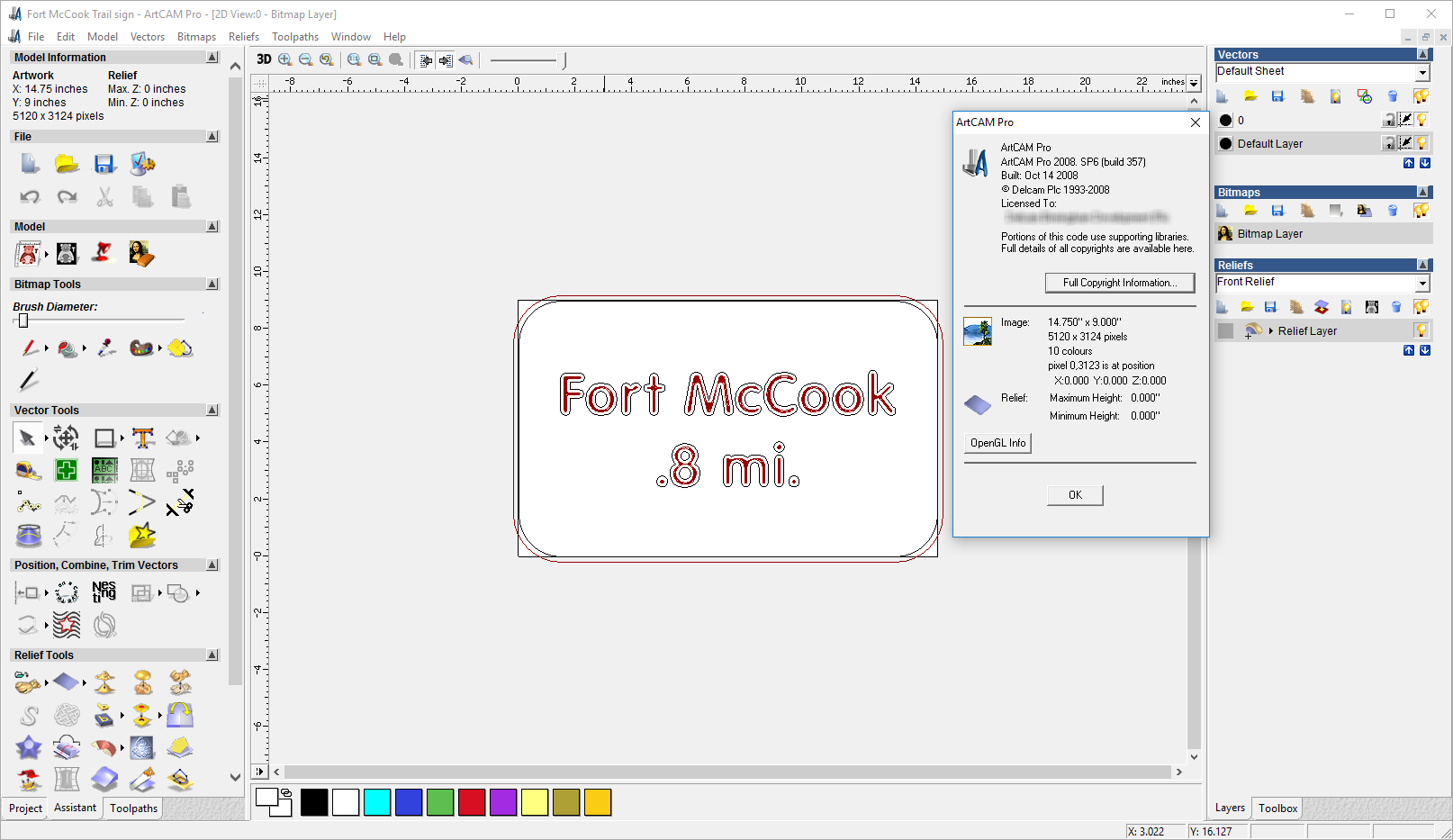Click the Save floppy disk icon
This screenshot has width=1453, height=840.
pos(104,164)
